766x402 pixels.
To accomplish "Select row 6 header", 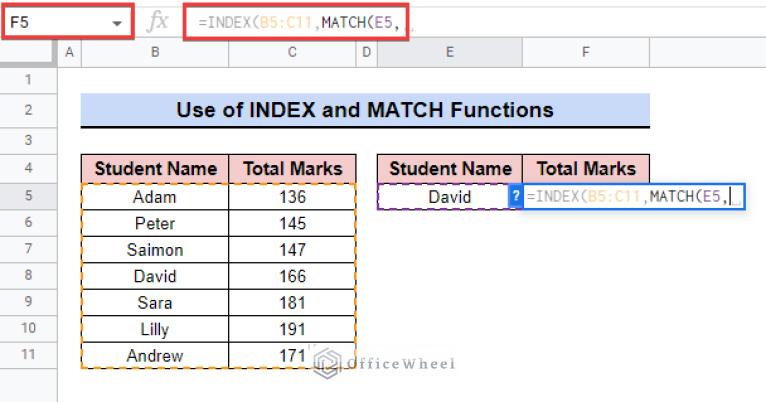I will 28,223.
